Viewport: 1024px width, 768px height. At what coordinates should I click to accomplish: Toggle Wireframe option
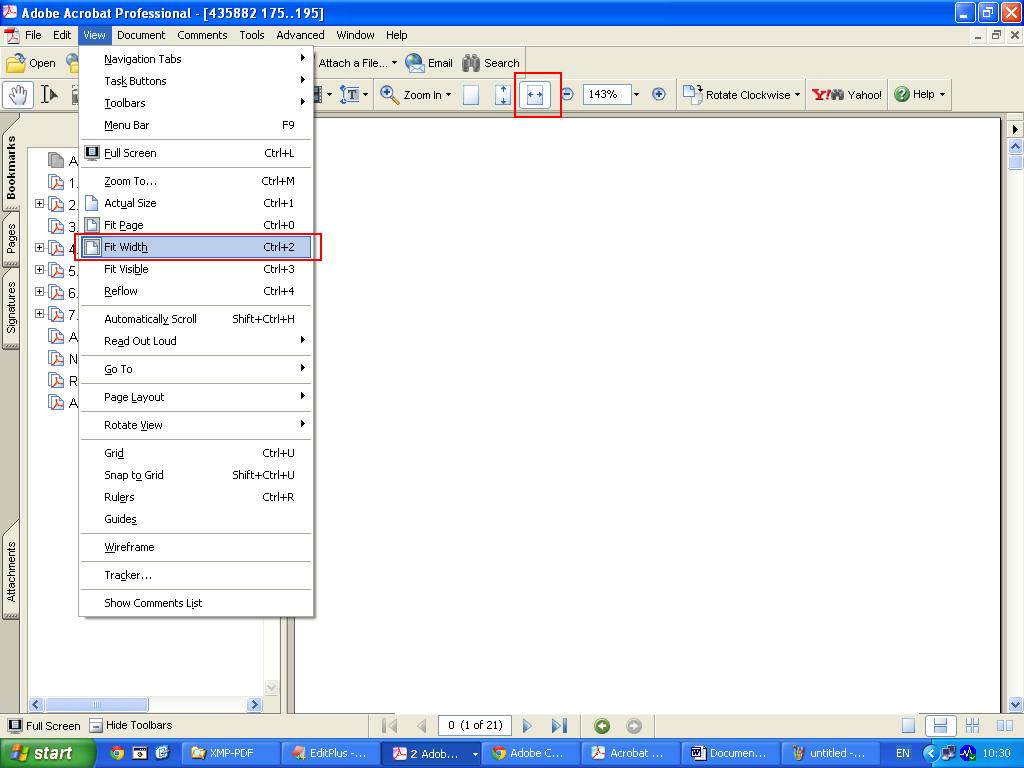point(195,547)
